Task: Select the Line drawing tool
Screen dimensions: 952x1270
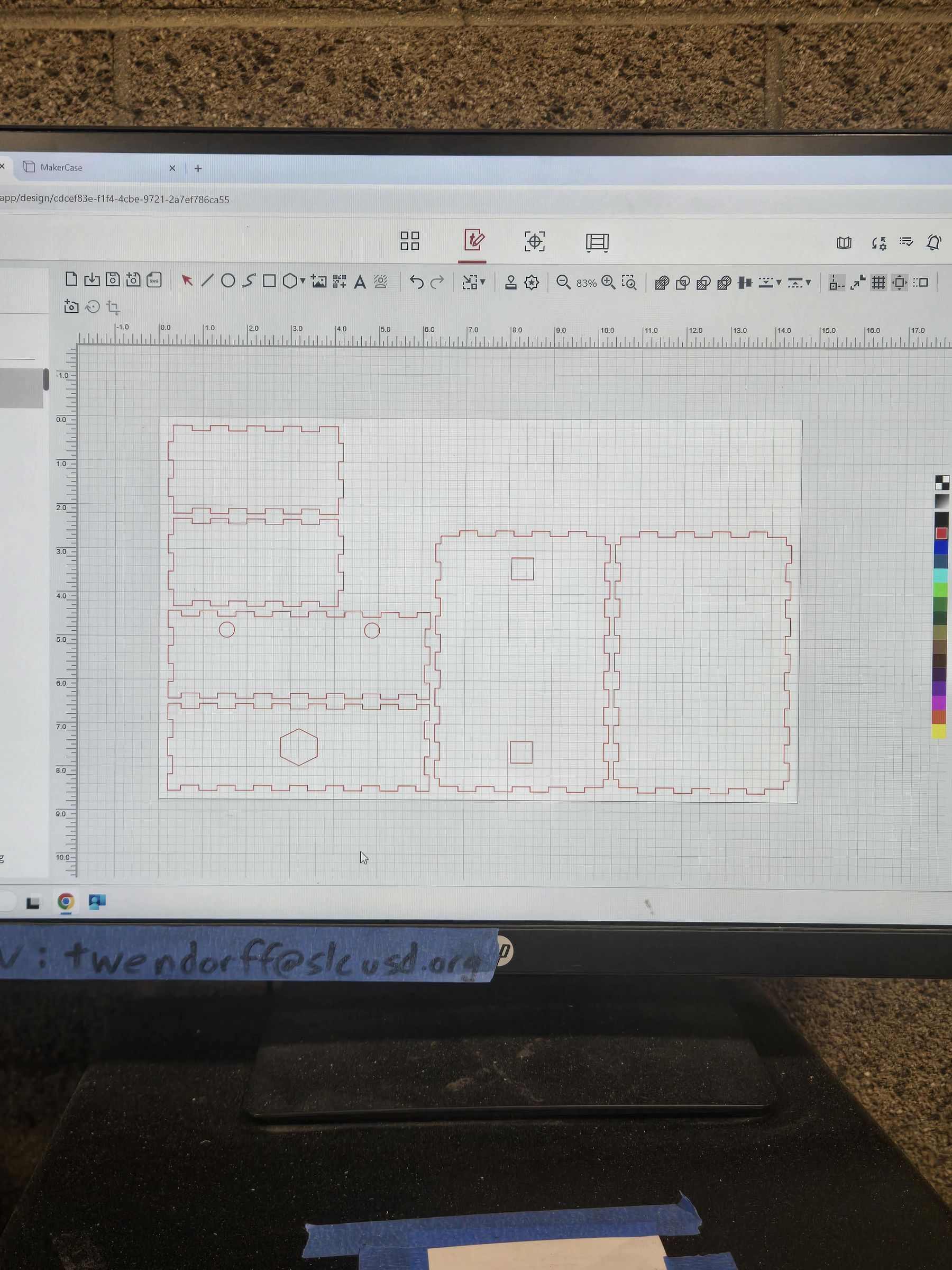Action: [207, 280]
